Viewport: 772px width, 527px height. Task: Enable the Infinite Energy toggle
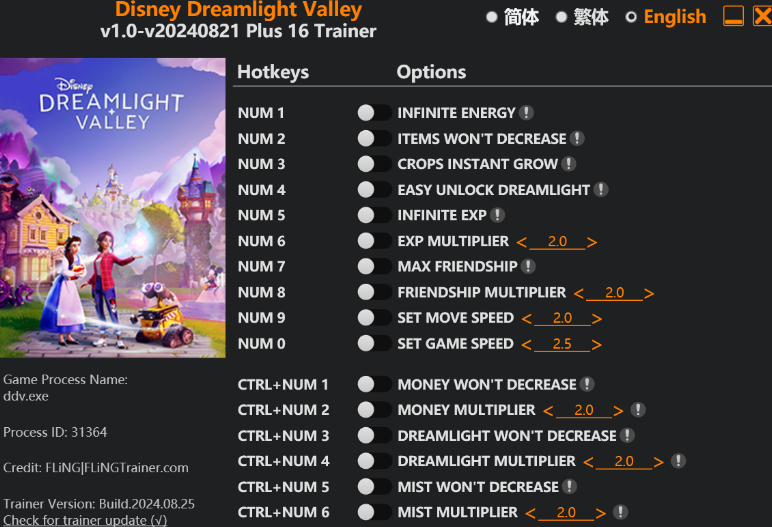tap(374, 113)
